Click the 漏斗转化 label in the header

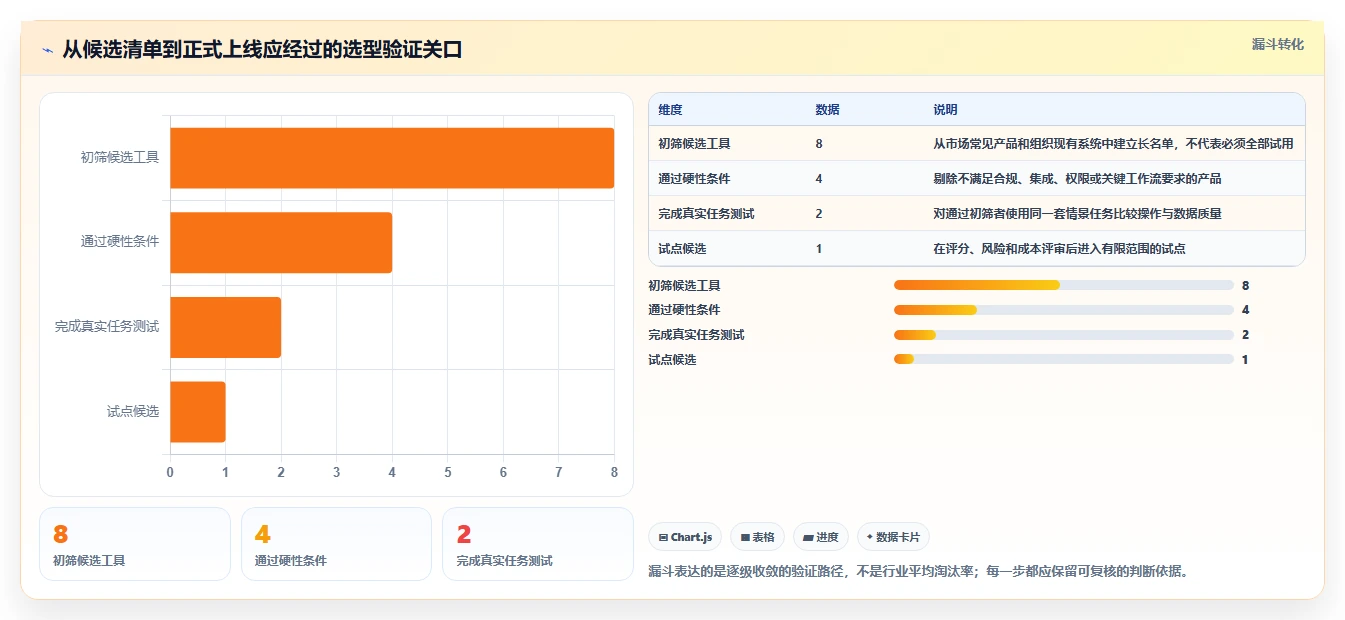[1277, 44]
